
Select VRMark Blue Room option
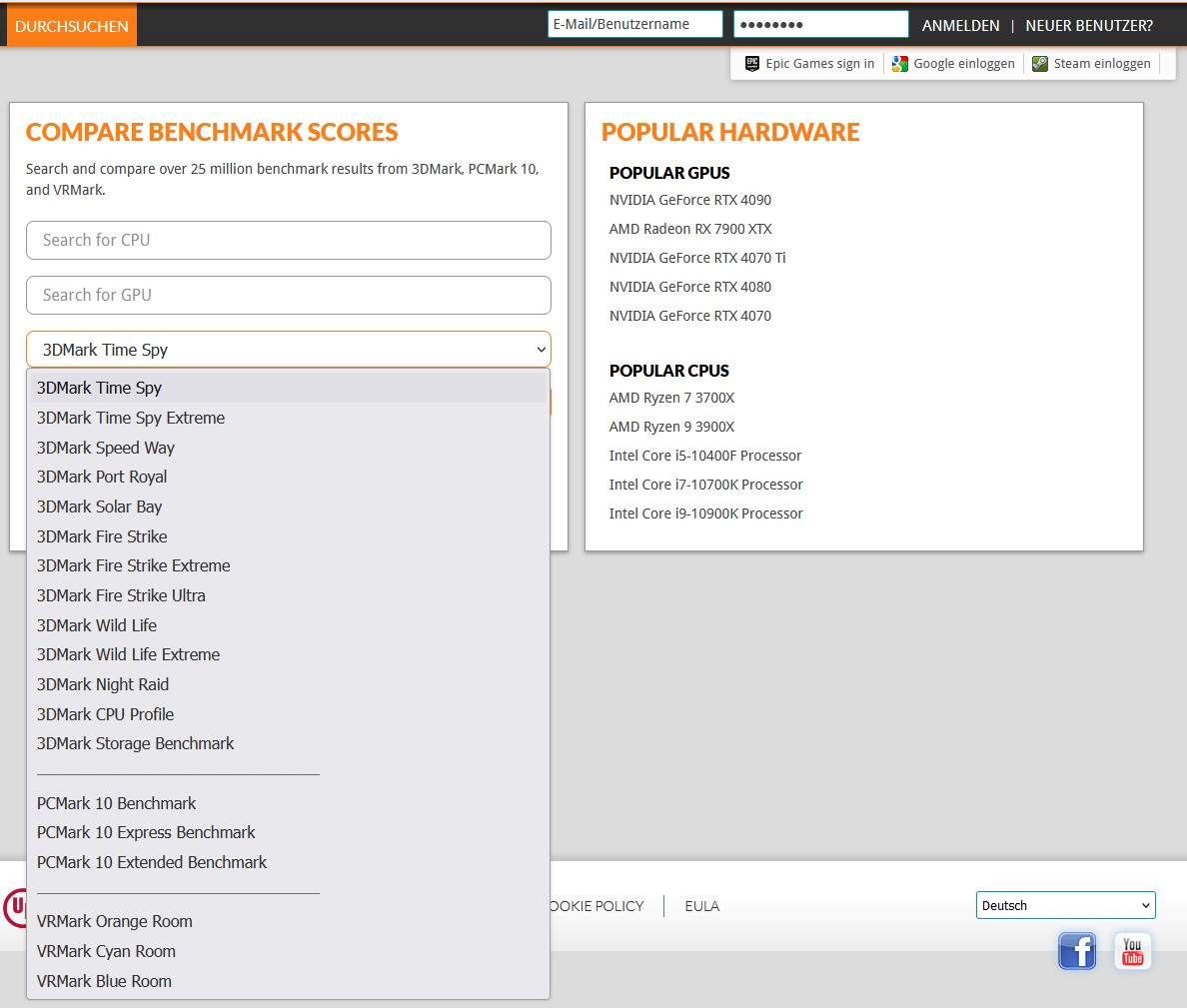[x=289, y=981]
